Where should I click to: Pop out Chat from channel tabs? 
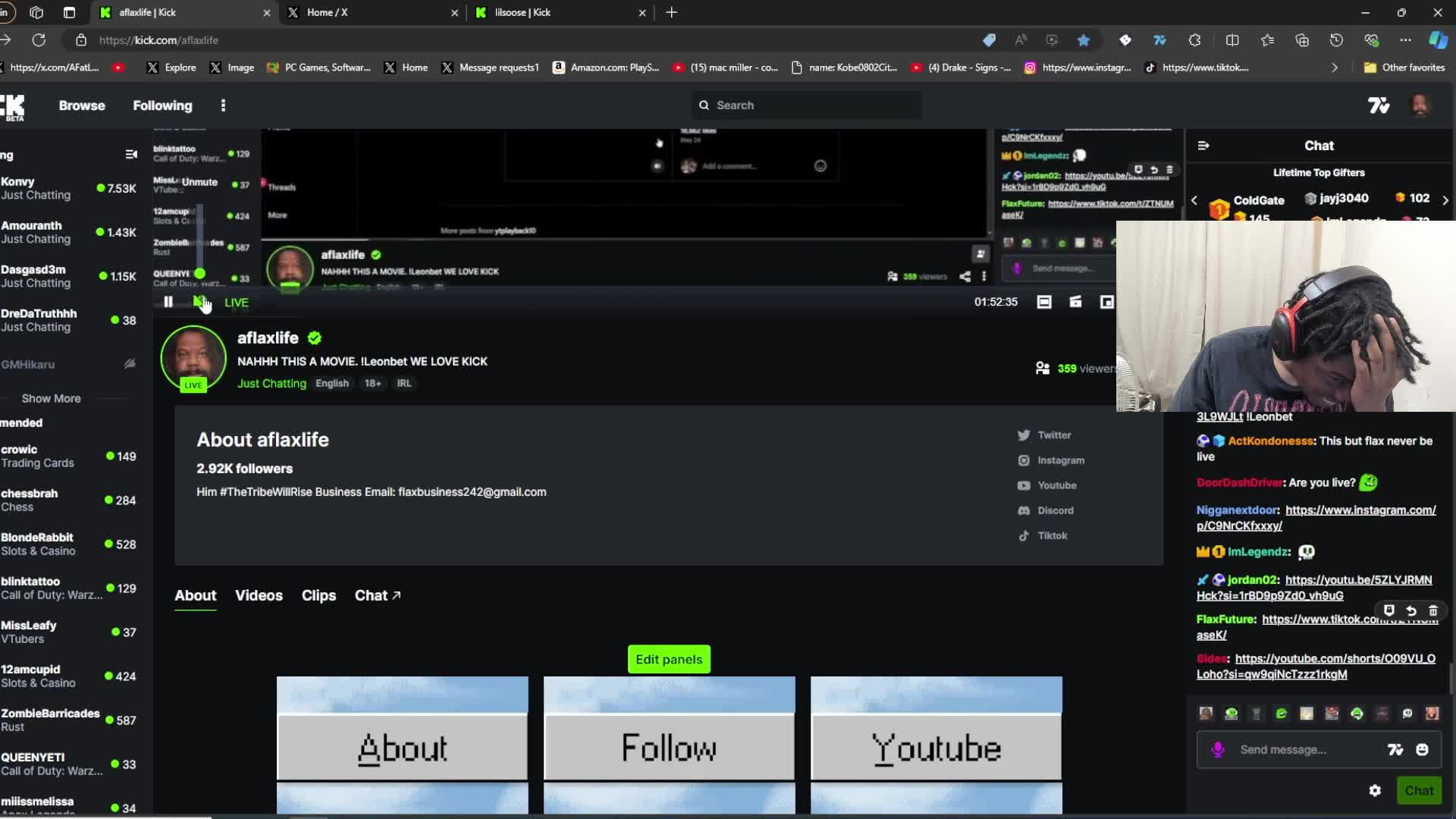[x=378, y=595]
